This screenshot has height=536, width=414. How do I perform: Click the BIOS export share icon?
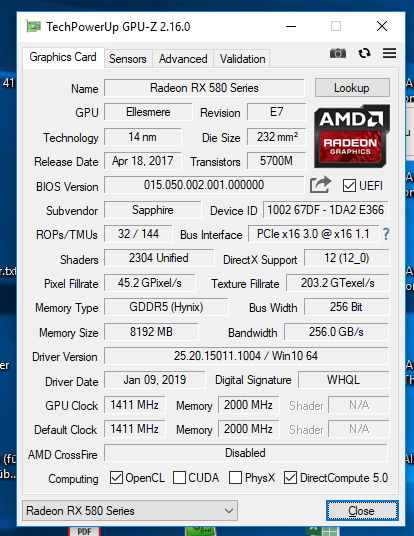pyautogui.click(x=320, y=185)
